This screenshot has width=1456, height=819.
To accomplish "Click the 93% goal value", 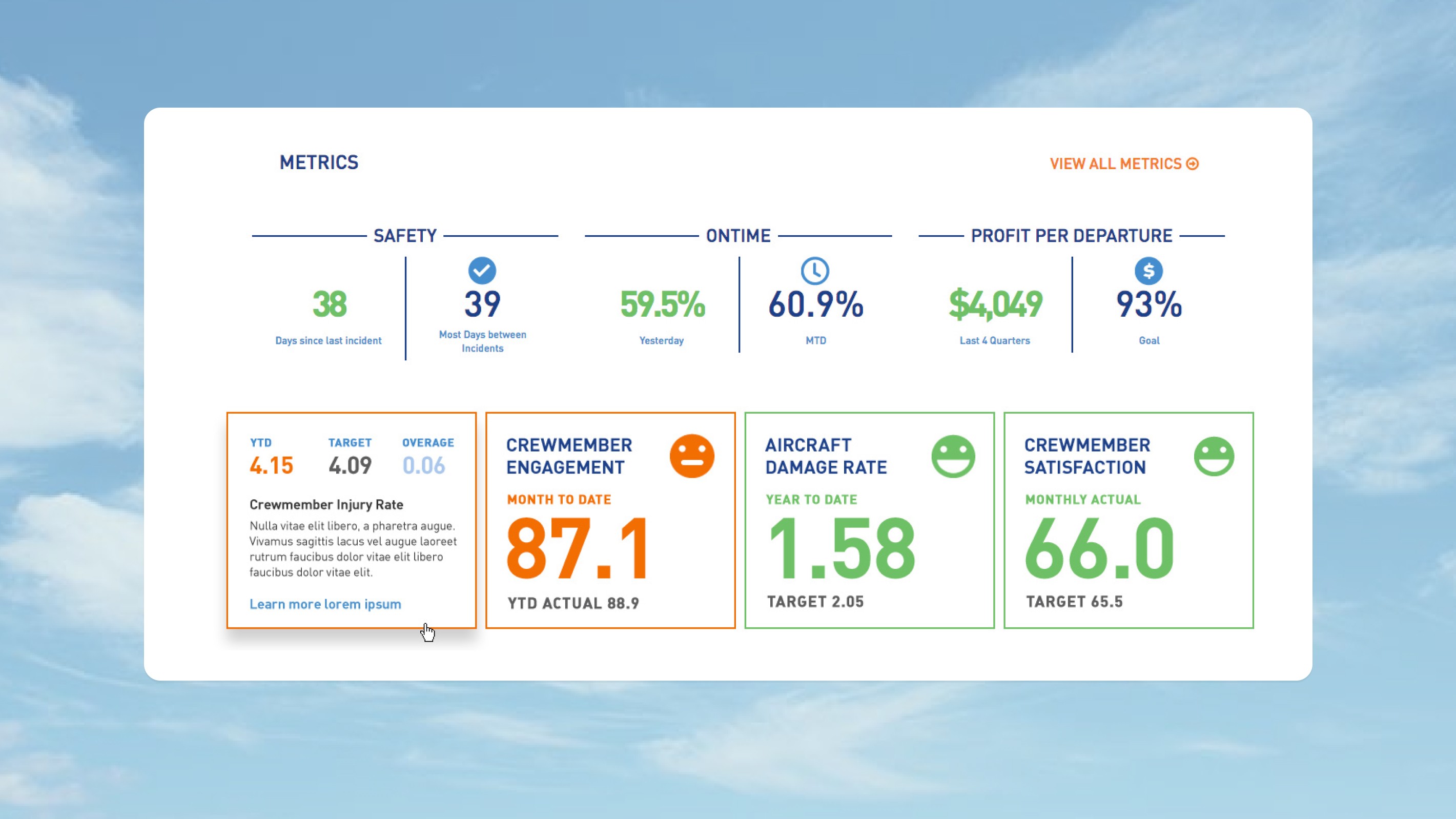I will (x=1149, y=304).
